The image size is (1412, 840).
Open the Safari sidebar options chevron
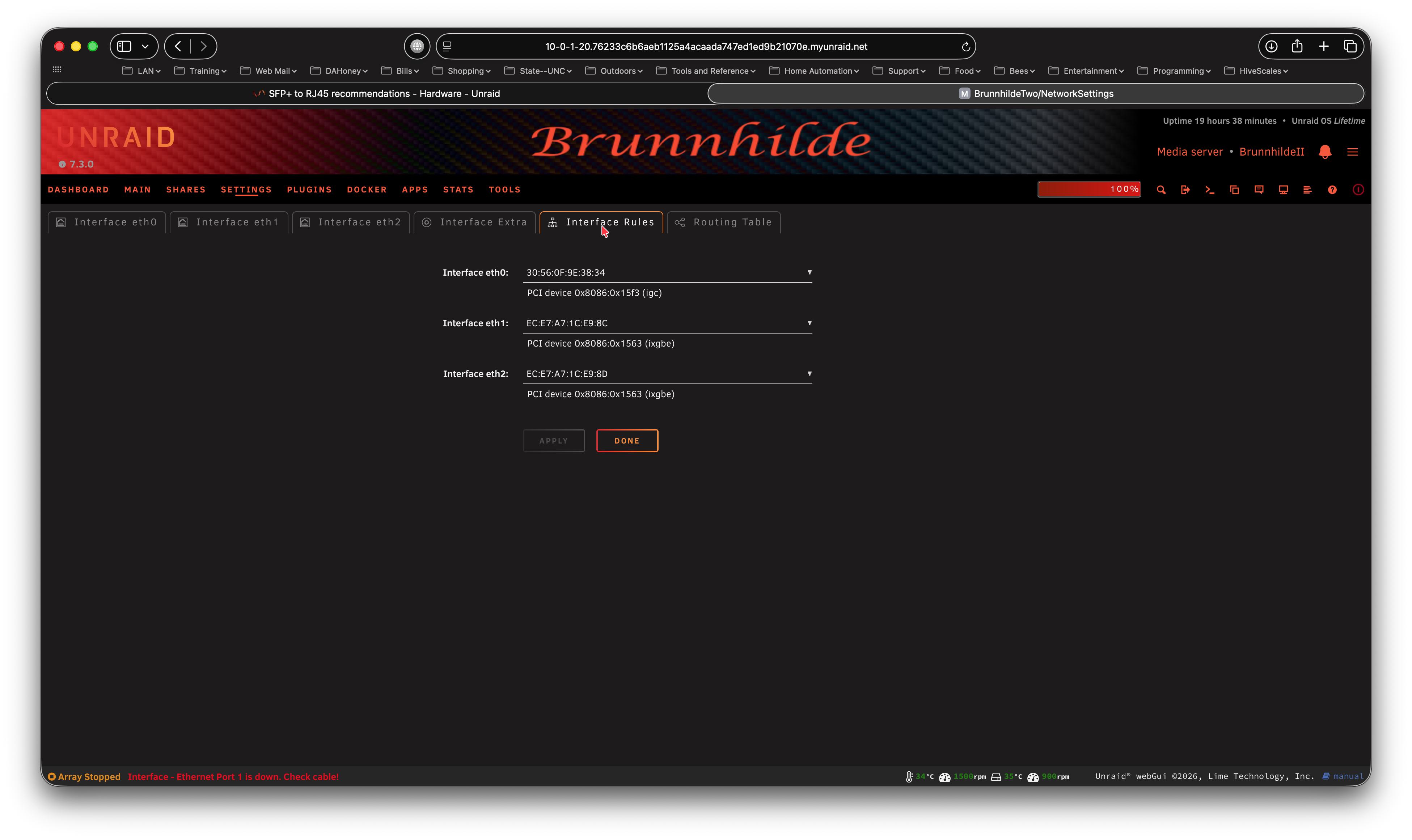145,46
